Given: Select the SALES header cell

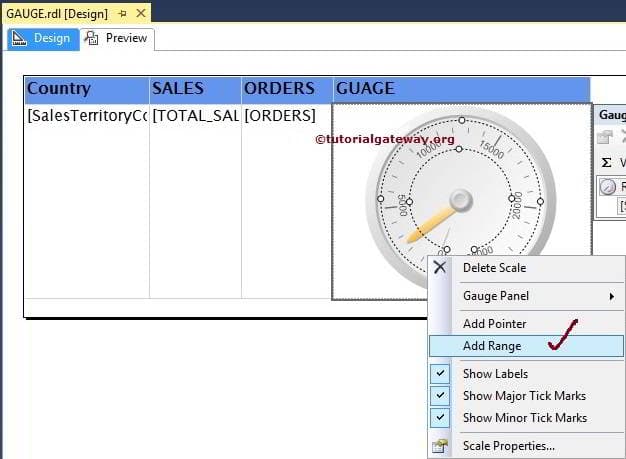Looking at the screenshot, I should pyautogui.click(x=196, y=90).
